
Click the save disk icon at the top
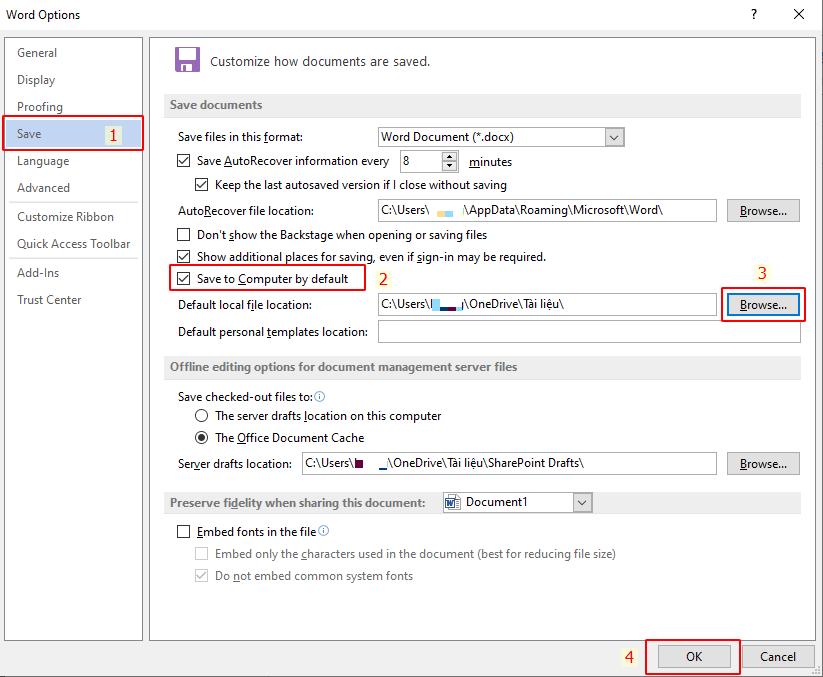(187, 60)
